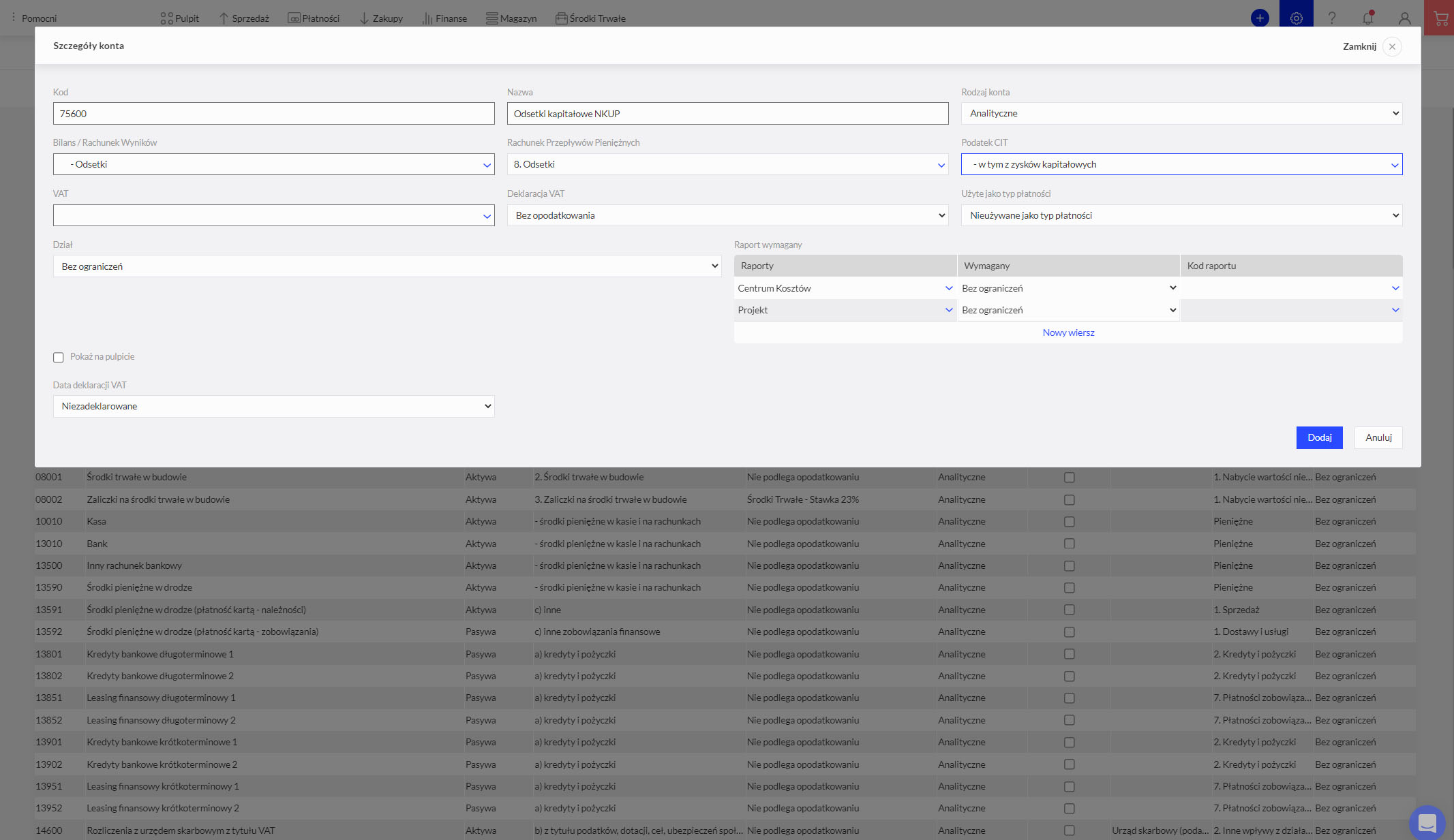Toggle checkbox in row 13951 Leasing finansowy krótkoterminowy 1

pyautogui.click(x=1069, y=787)
